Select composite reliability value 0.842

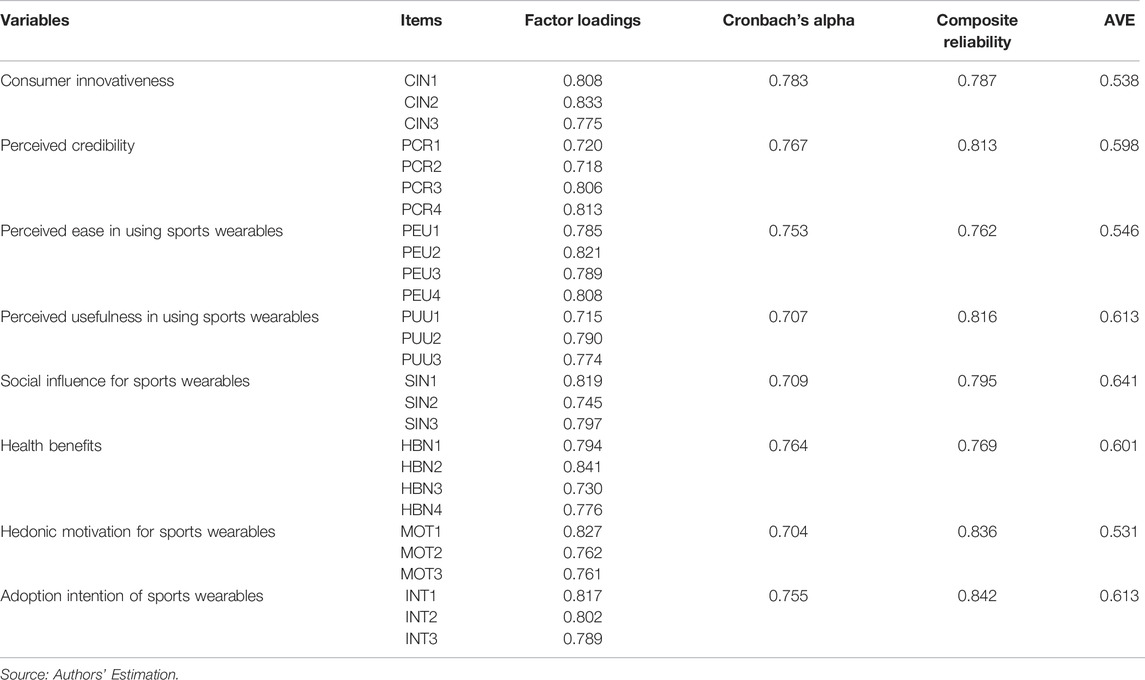976,596
